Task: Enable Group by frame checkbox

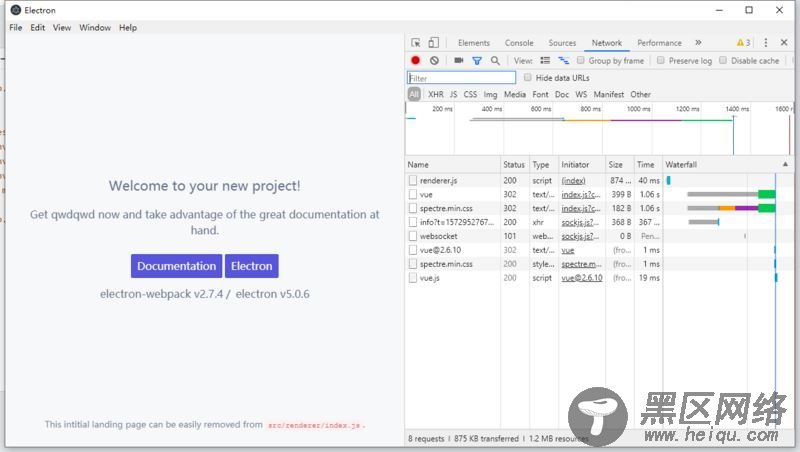Action: click(x=581, y=60)
